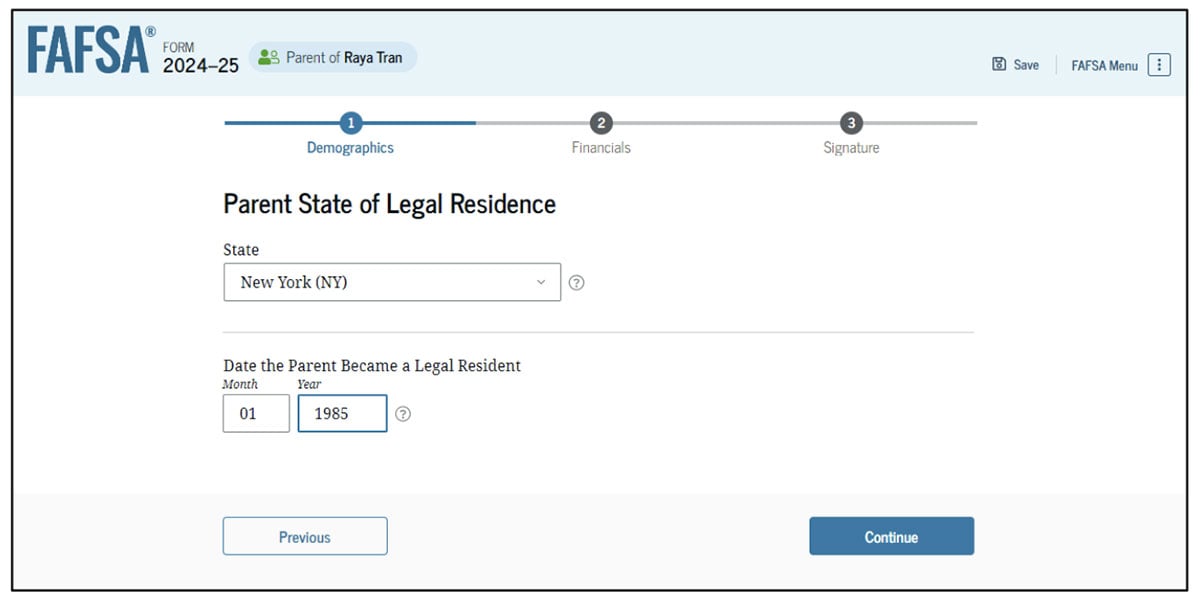Click the FORM 2024–25 text

(x=200, y=58)
